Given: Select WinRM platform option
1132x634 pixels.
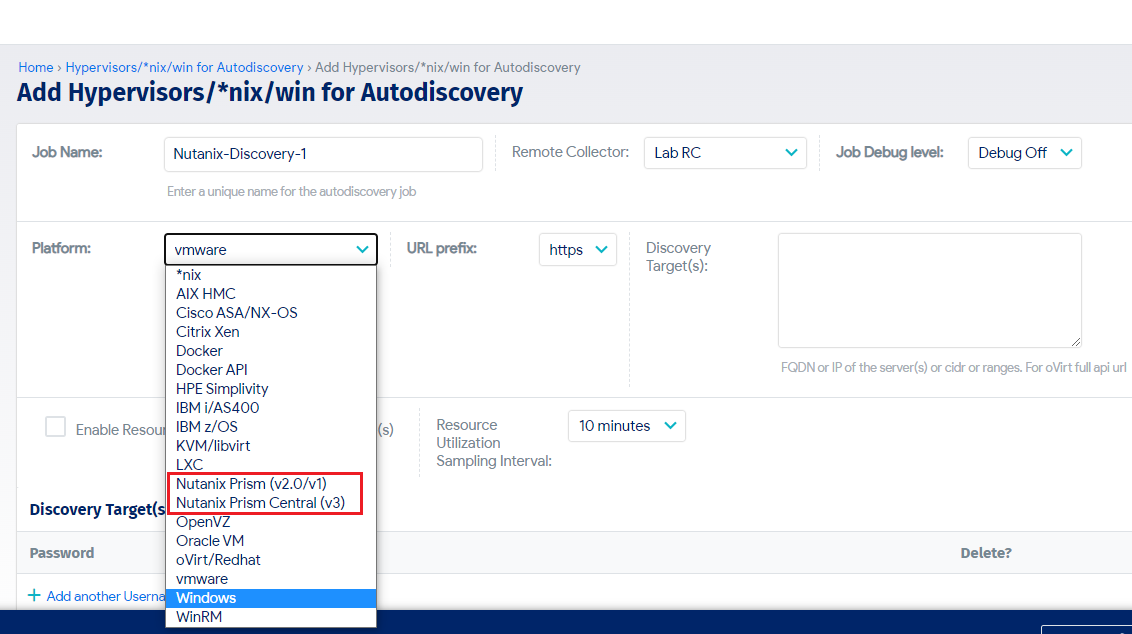Looking at the screenshot, I should 271,617.
